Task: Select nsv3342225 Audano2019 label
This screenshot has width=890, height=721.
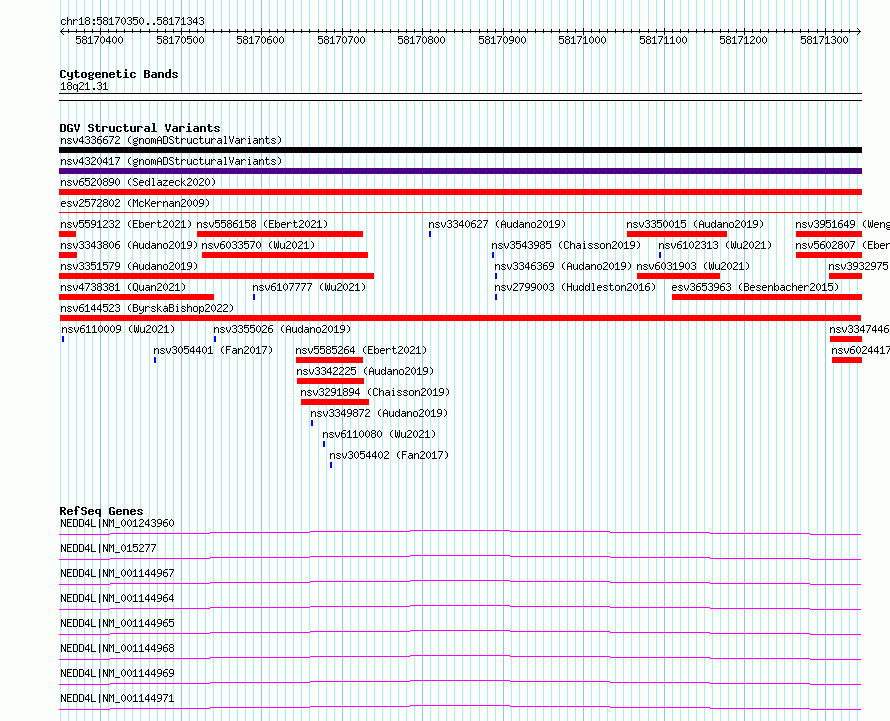Action: click(x=365, y=371)
